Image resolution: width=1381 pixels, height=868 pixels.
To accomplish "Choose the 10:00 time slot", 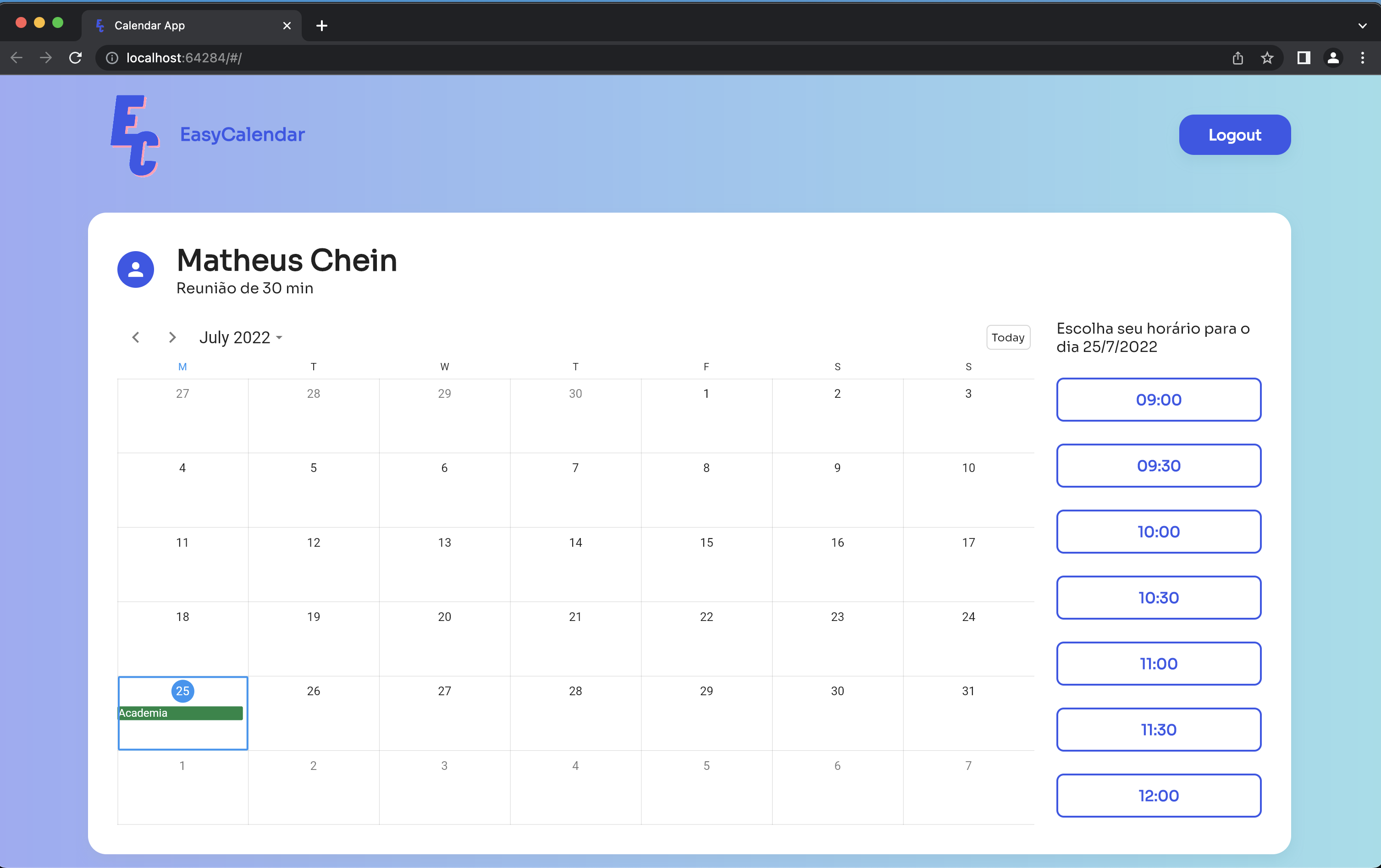I will coord(1158,532).
